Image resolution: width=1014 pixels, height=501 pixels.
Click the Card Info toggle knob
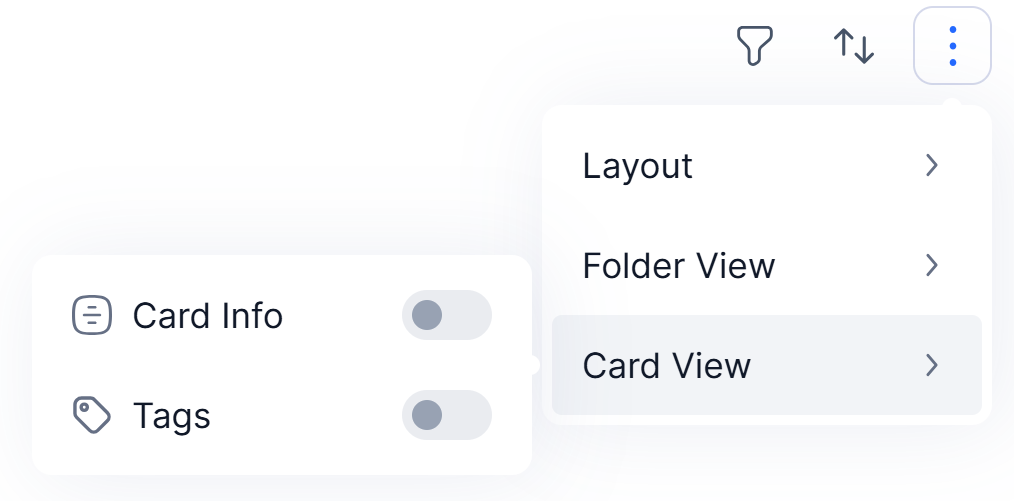427,315
